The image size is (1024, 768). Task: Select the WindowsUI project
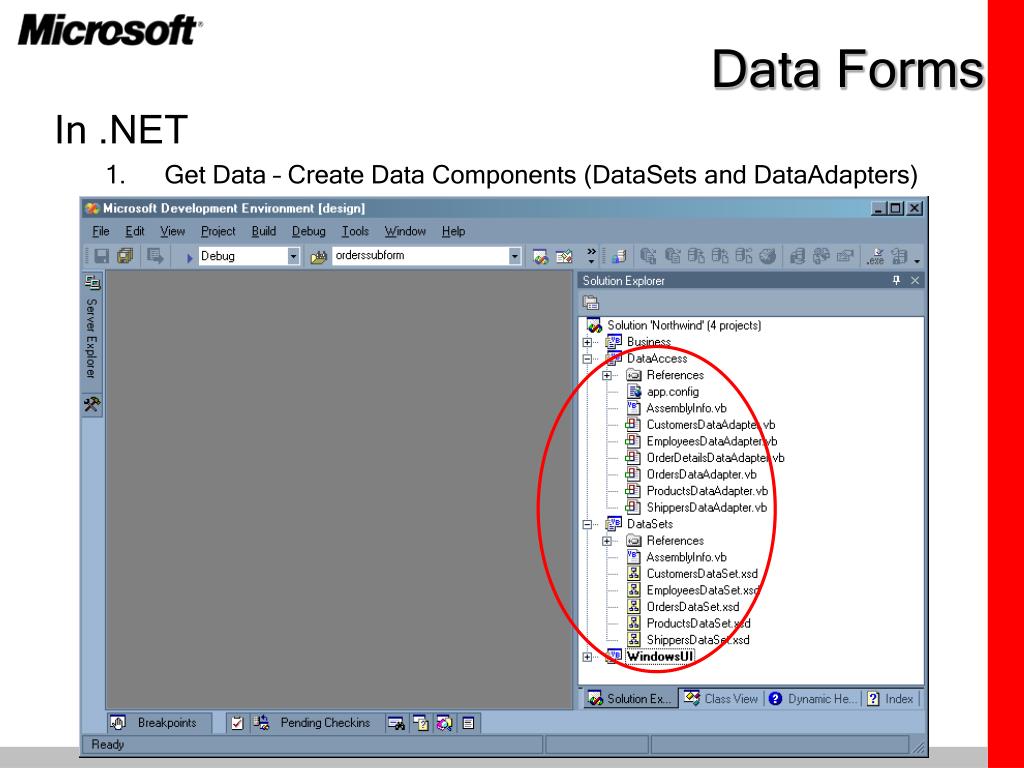pyautogui.click(x=660, y=657)
